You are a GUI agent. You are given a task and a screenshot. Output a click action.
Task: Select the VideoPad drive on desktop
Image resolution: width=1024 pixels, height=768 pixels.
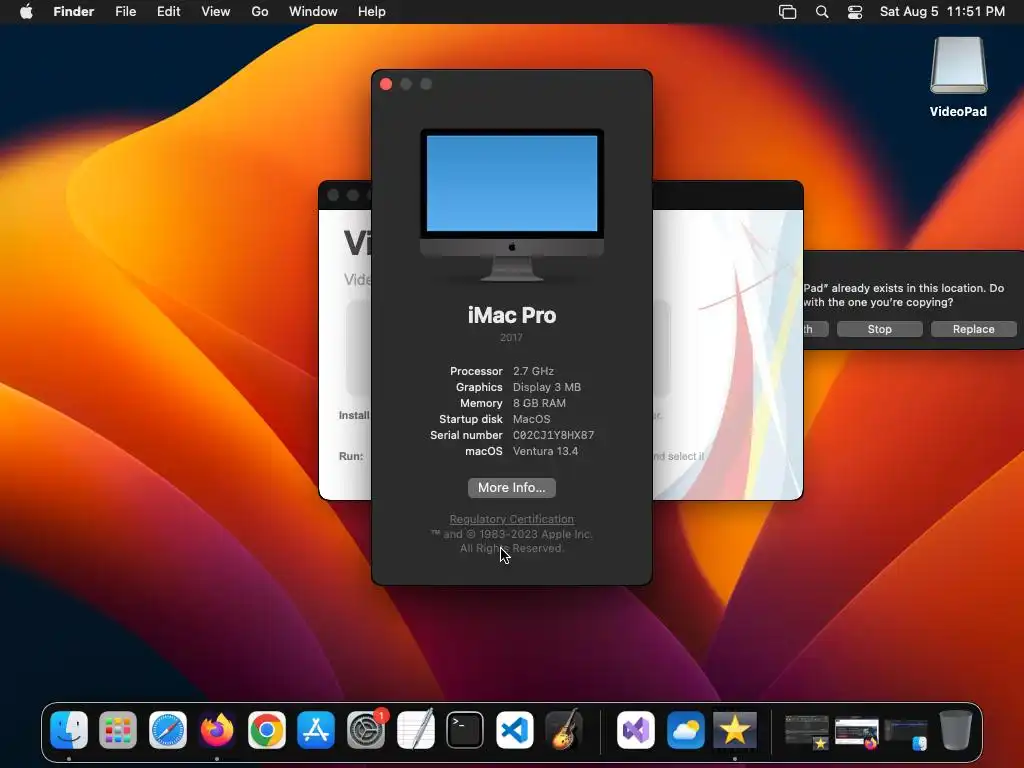coord(958,77)
